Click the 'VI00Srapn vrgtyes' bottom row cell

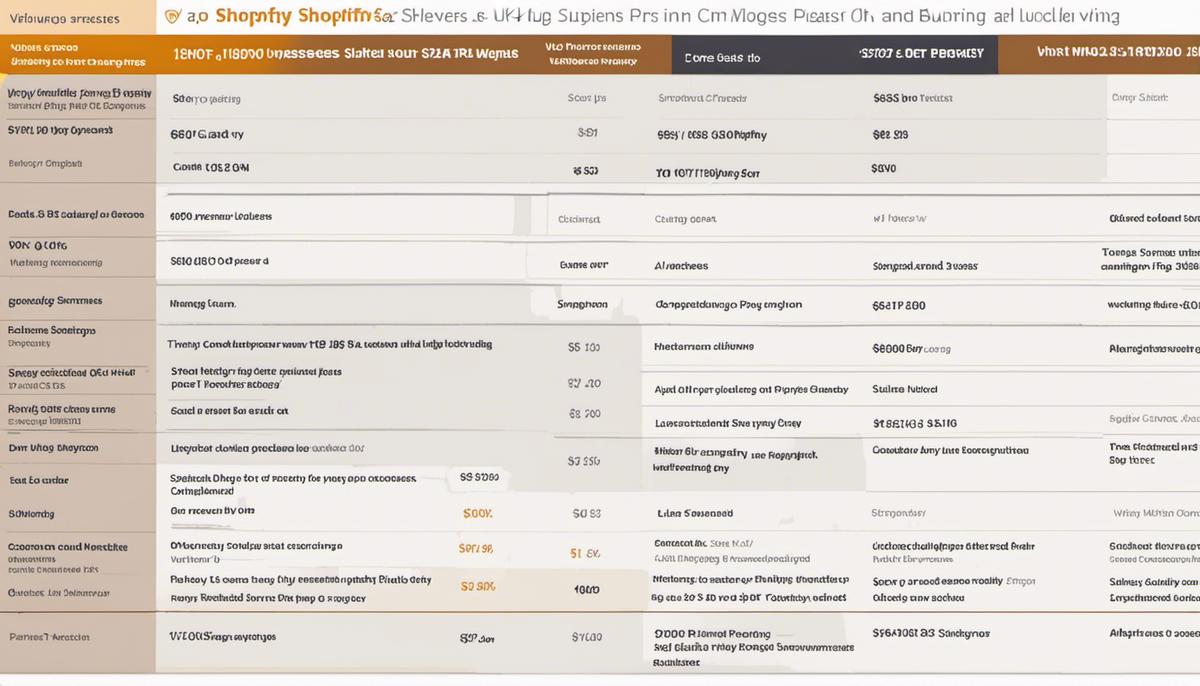[222, 636]
